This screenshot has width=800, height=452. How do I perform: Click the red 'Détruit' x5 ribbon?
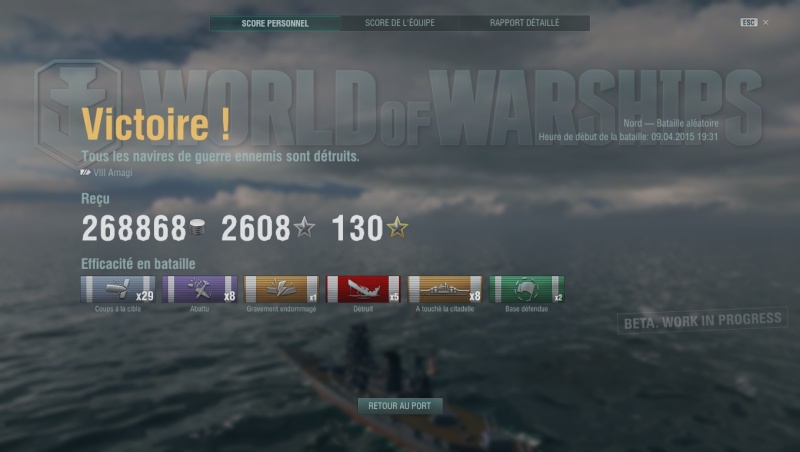click(x=363, y=289)
